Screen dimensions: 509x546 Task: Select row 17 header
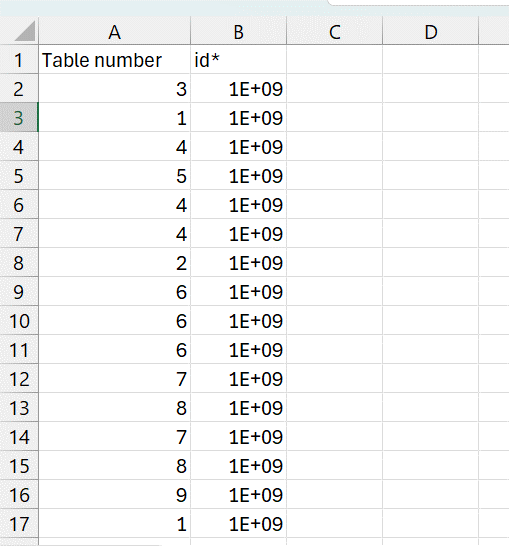(x=19, y=524)
